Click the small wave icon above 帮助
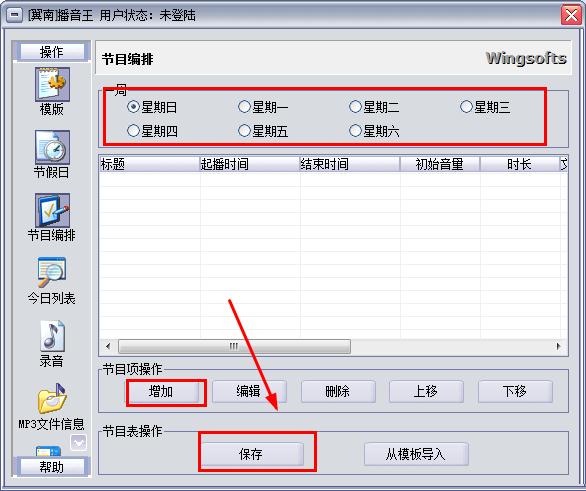586x491 pixels. point(78,443)
